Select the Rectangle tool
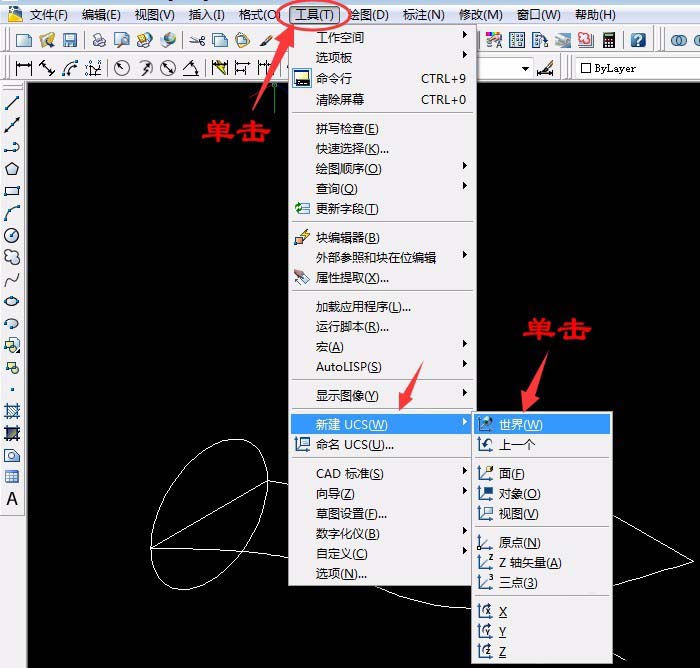Screen dimensions: 700x668 [12, 191]
